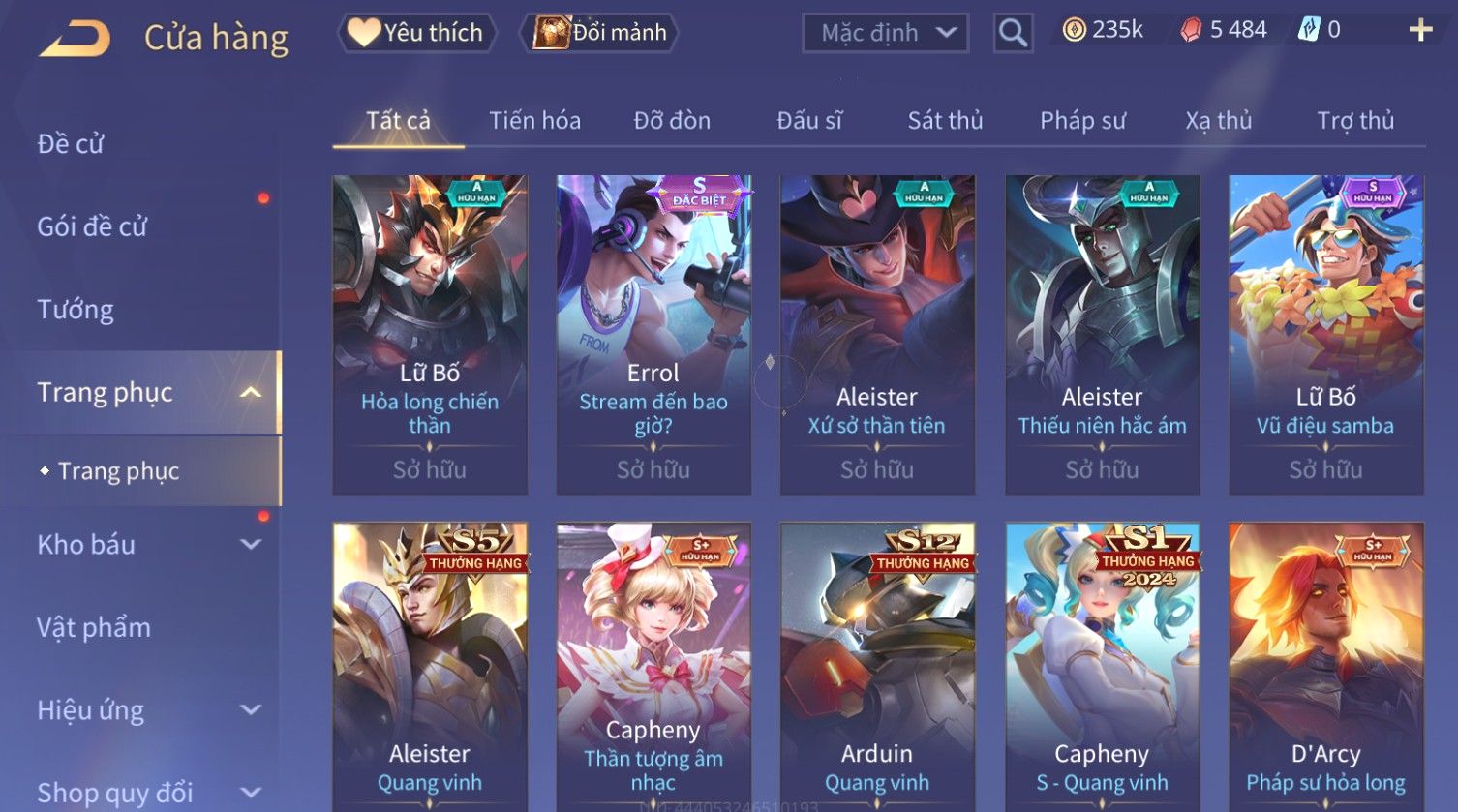The image size is (1458, 812).
Task: Open Gói đề cử sidebar item
Action: coord(92,226)
